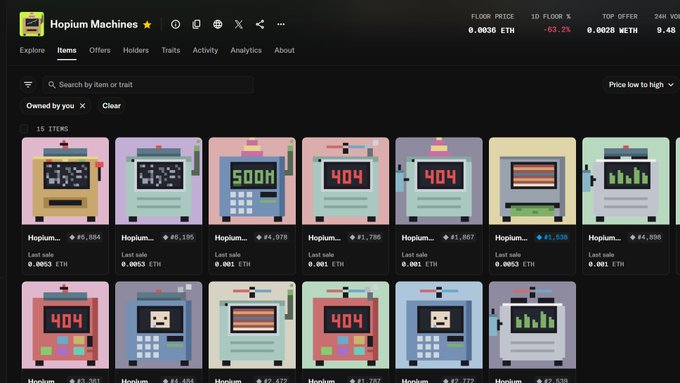Open the 404 machine thumbnail #1,786
This screenshot has height=383, width=680.
point(346,181)
